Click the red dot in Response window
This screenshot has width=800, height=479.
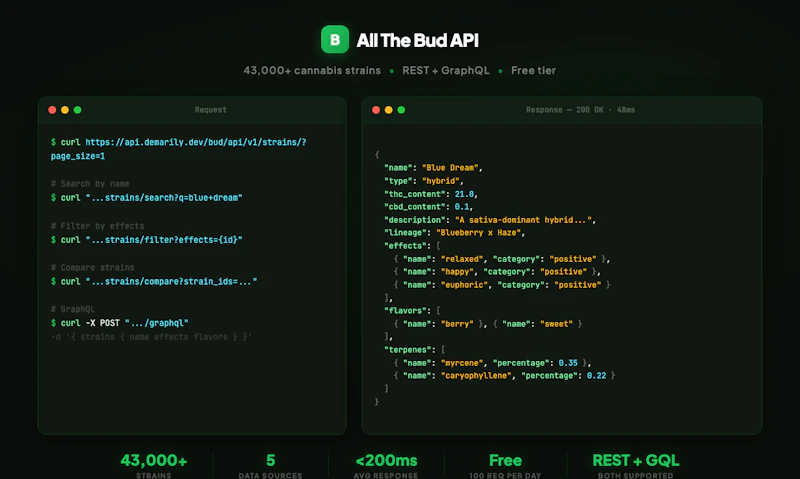click(x=376, y=110)
